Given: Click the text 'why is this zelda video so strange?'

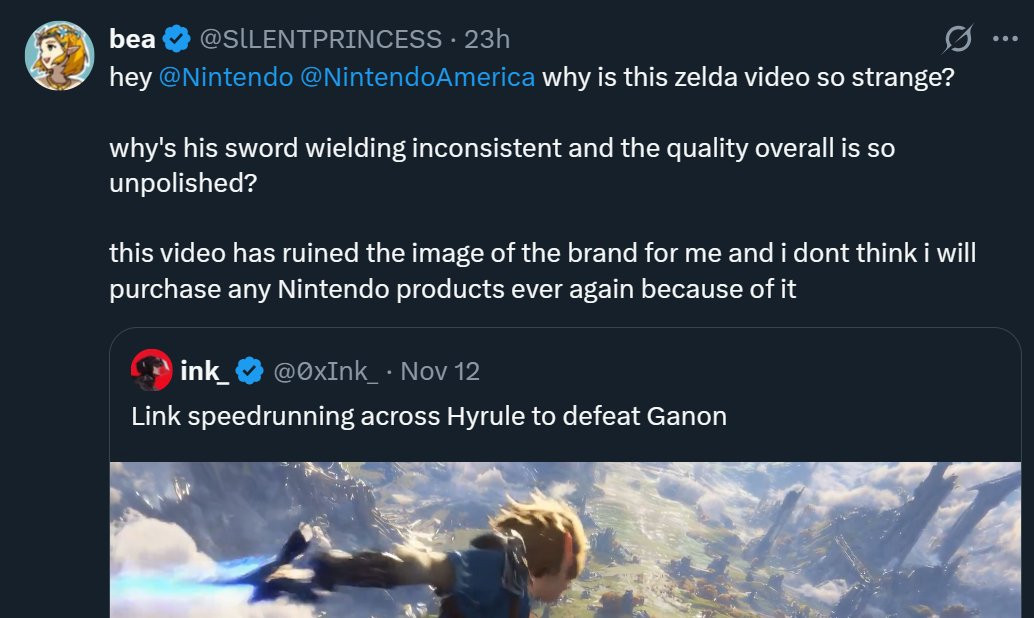Looking at the screenshot, I should click(748, 77).
